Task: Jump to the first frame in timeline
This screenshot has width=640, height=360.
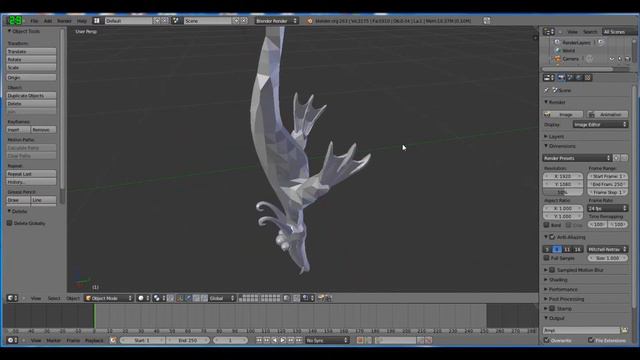Action: (259, 340)
